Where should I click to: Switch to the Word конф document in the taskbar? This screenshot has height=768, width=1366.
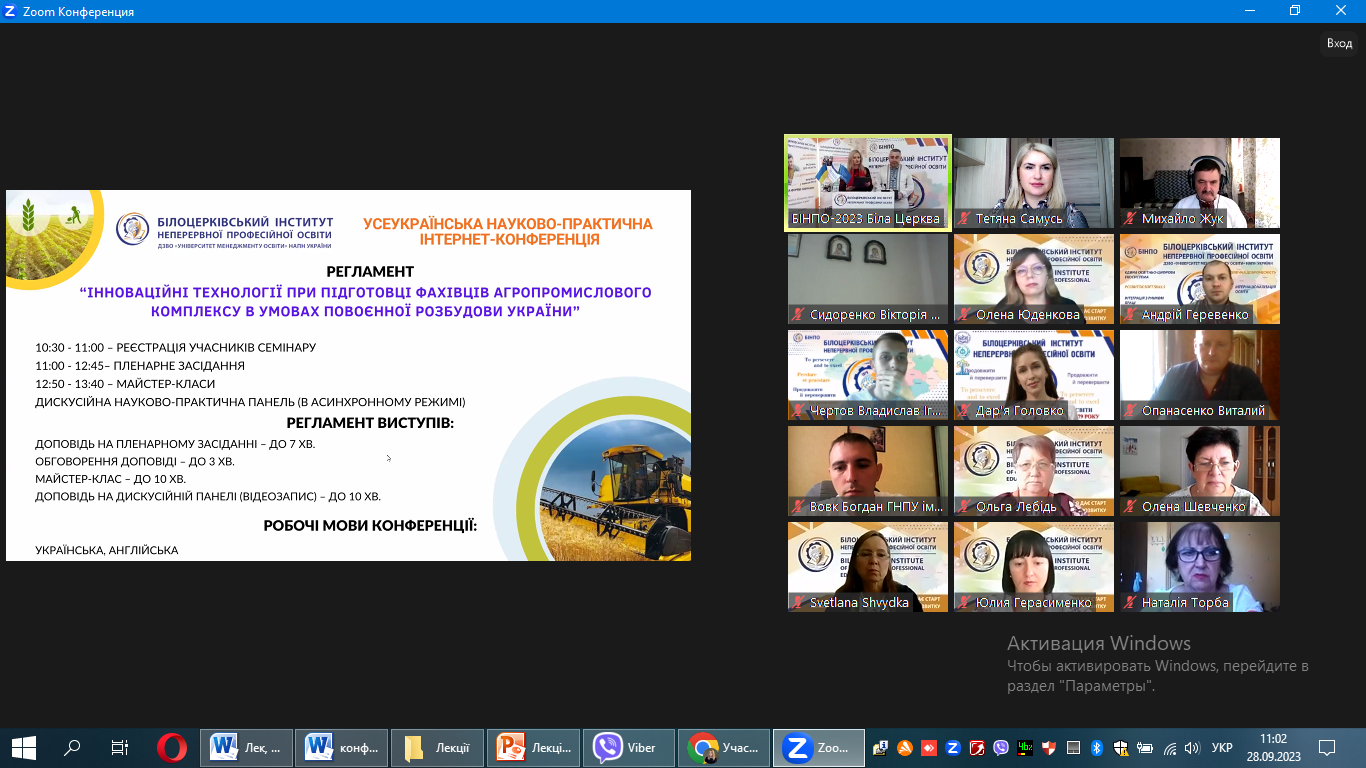click(345, 747)
